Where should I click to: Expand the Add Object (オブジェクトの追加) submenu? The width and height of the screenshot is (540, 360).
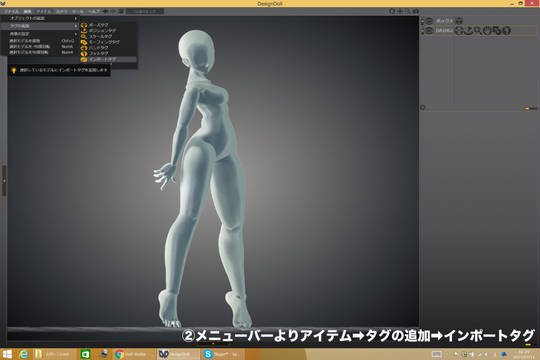pos(39,18)
